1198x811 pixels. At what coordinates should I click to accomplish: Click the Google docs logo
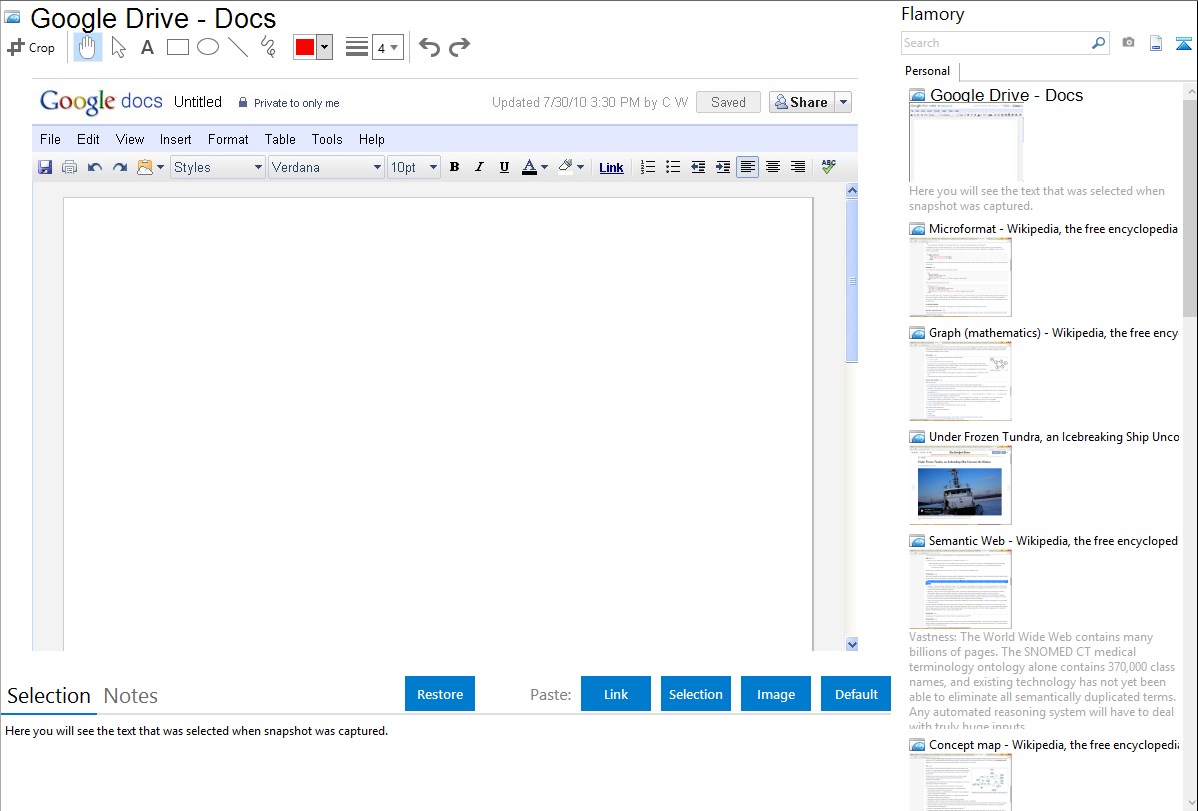point(101,102)
